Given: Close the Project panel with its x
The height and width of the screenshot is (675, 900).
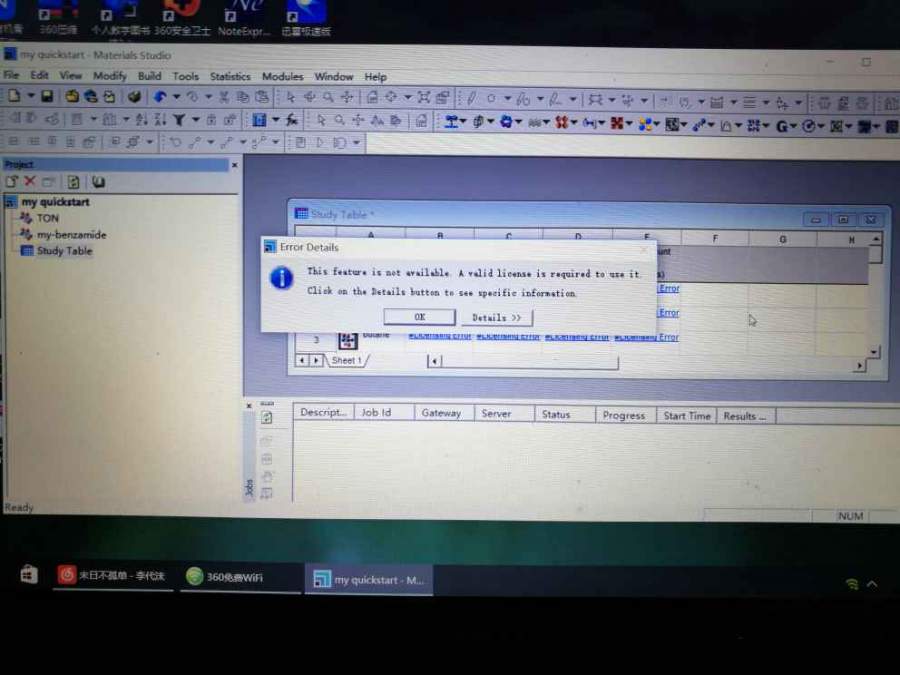Looking at the screenshot, I should click(x=234, y=165).
